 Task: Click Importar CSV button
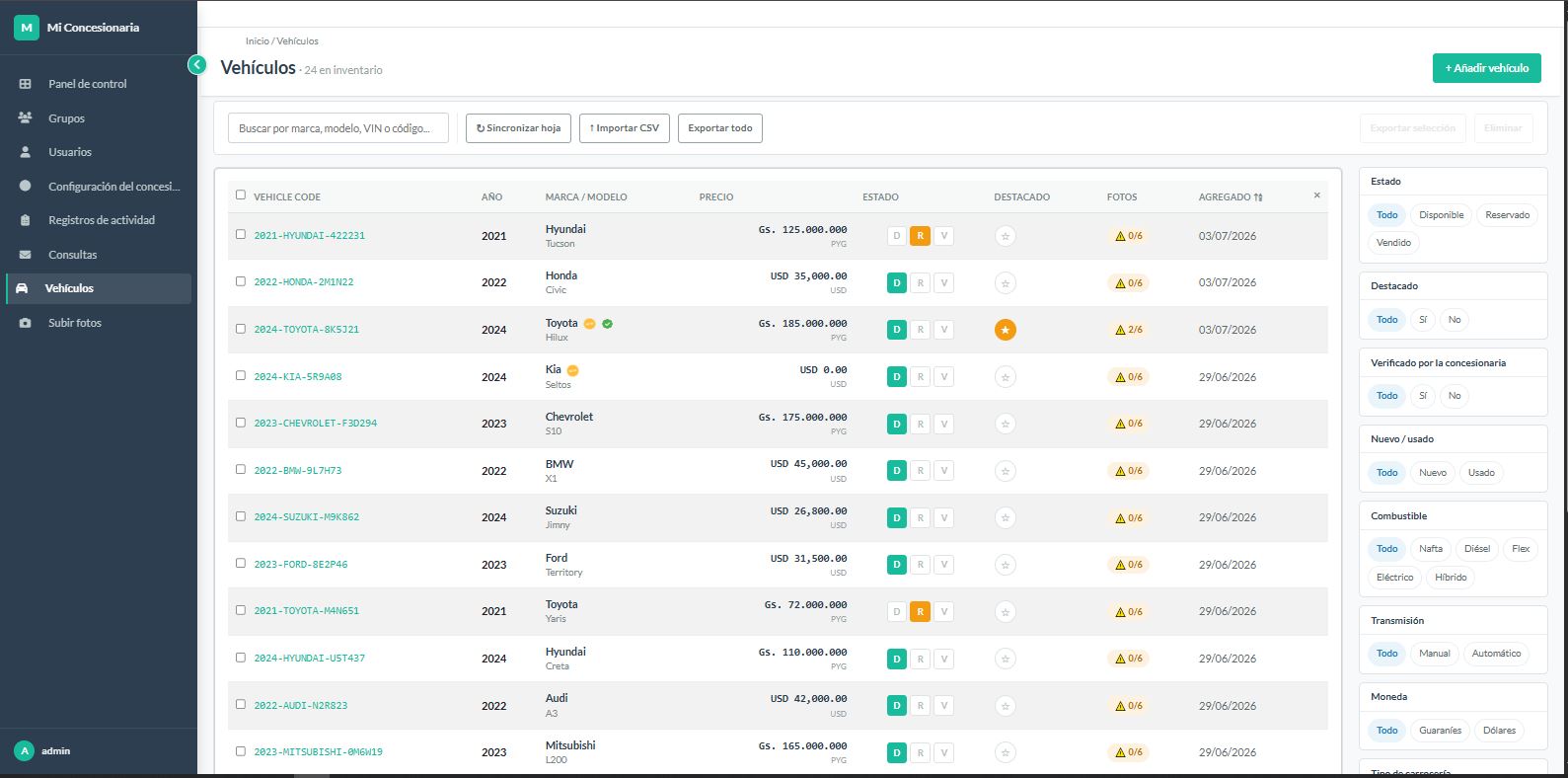coord(625,128)
